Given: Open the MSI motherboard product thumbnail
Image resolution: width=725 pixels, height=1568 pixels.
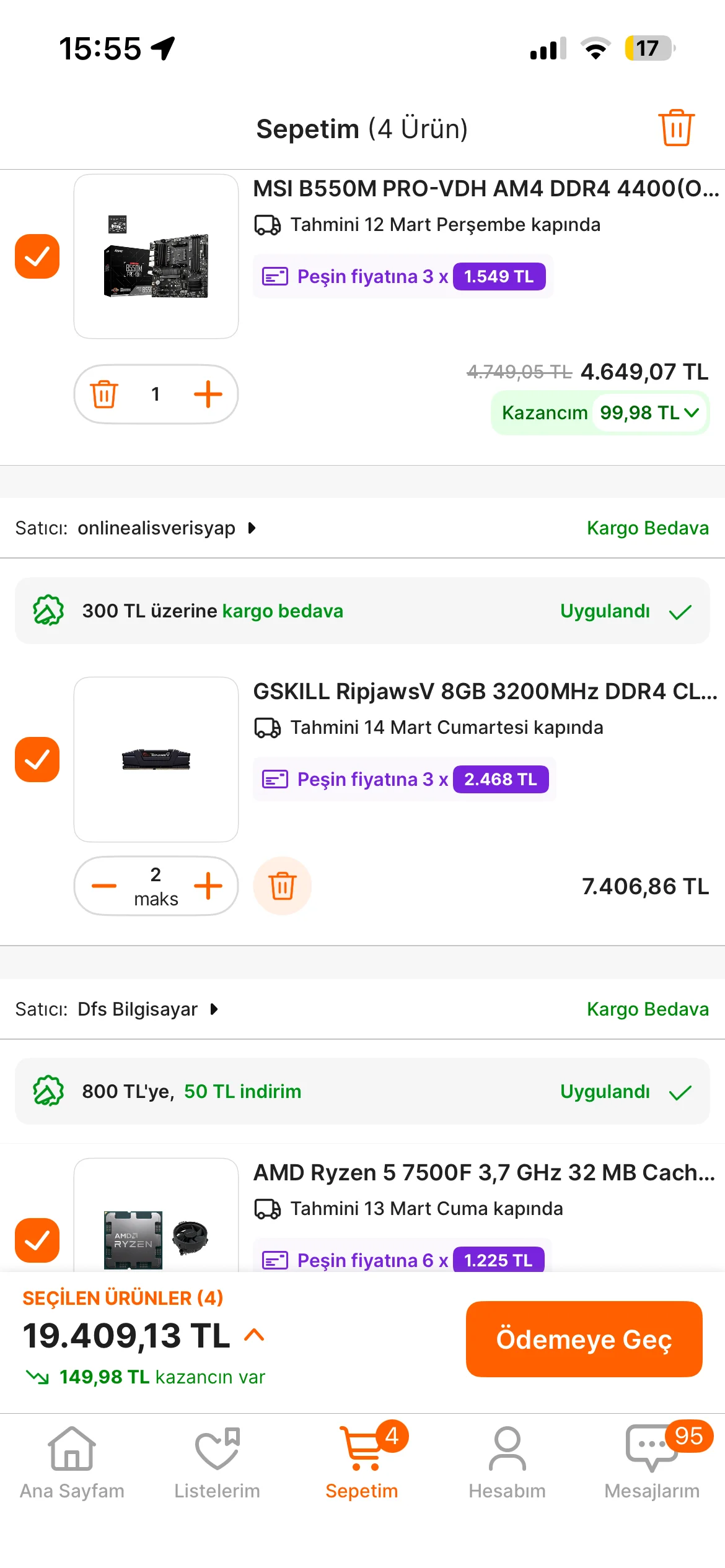Looking at the screenshot, I should pyautogui.click(x=156, y=256).
